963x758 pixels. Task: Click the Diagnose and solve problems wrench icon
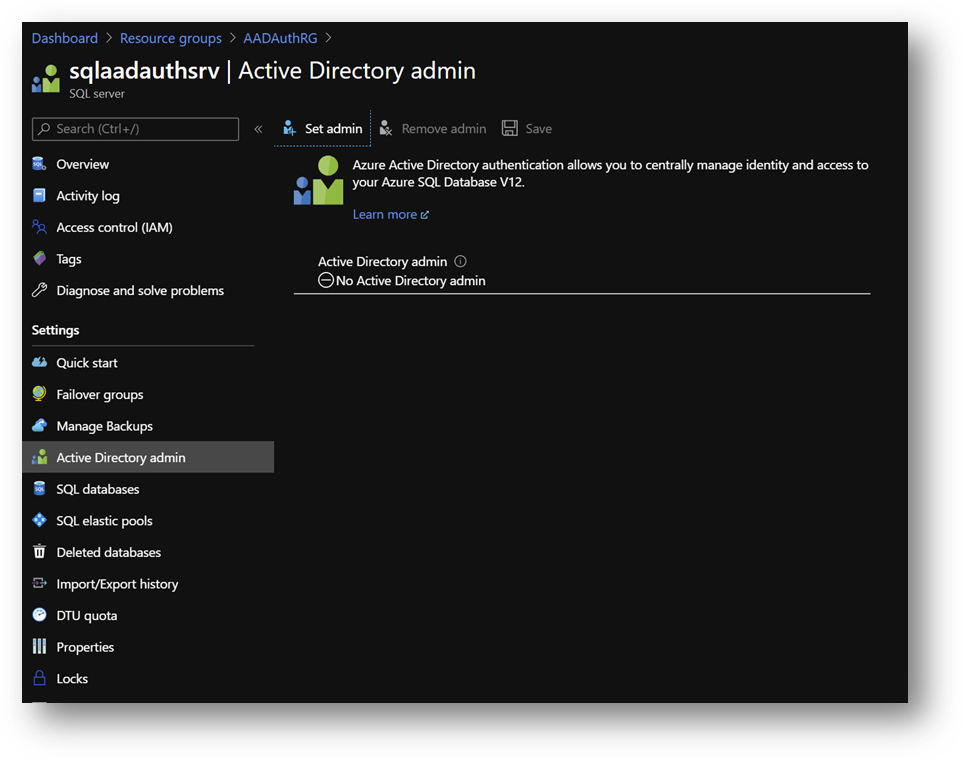tap(39, 290)
